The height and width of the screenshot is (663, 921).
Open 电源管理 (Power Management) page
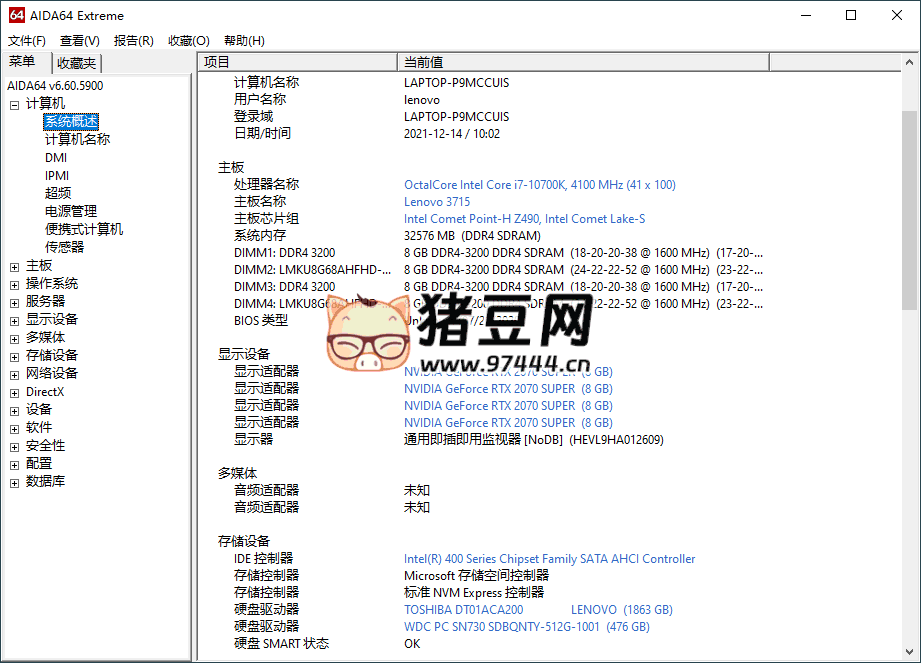click(x=64, y=211)
